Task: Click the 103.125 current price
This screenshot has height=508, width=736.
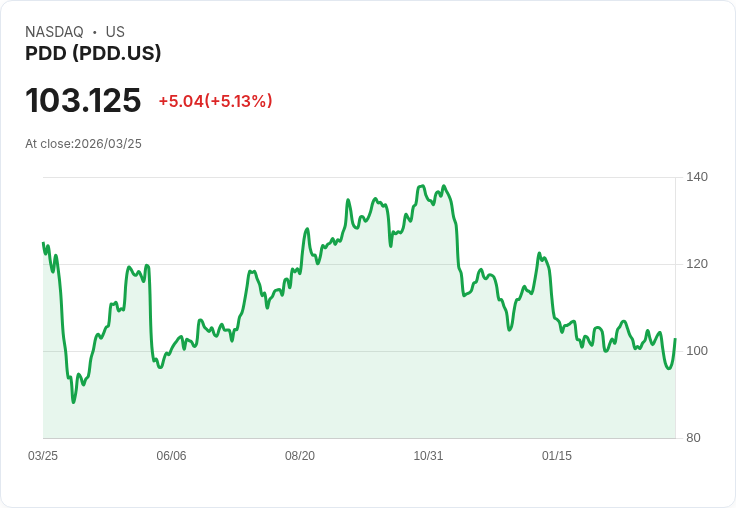Action: (83, 100)
